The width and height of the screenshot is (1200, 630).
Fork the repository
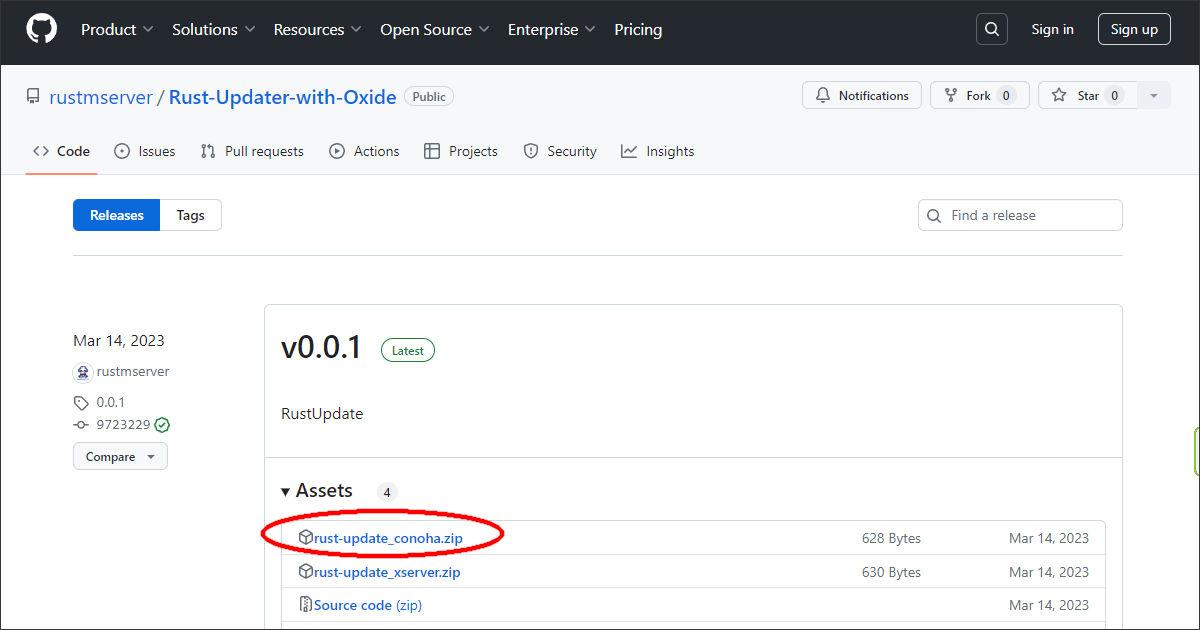[980, 96]
